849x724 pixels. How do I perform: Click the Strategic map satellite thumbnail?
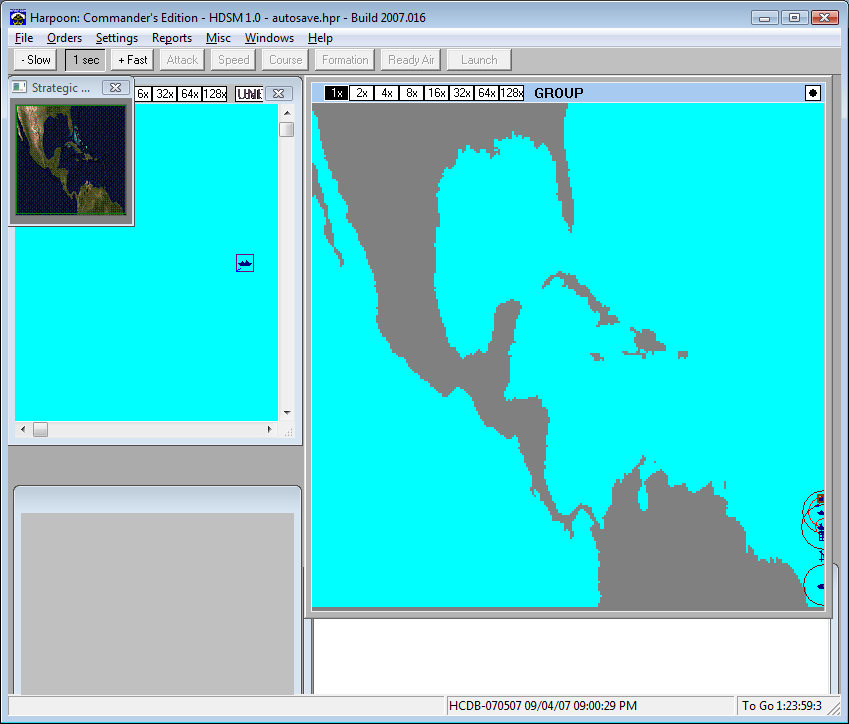71,160
